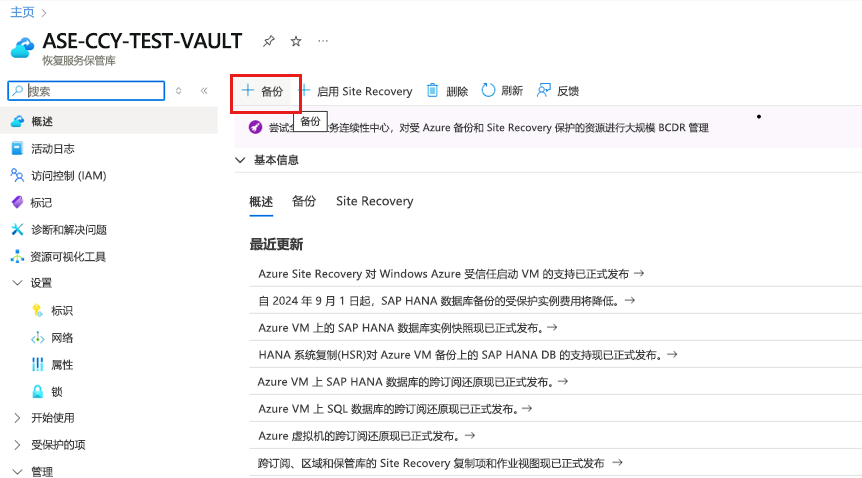The image size is (862, 478).
Task: Open the more options ellipsis beside title
Action: tap(323, 41)
